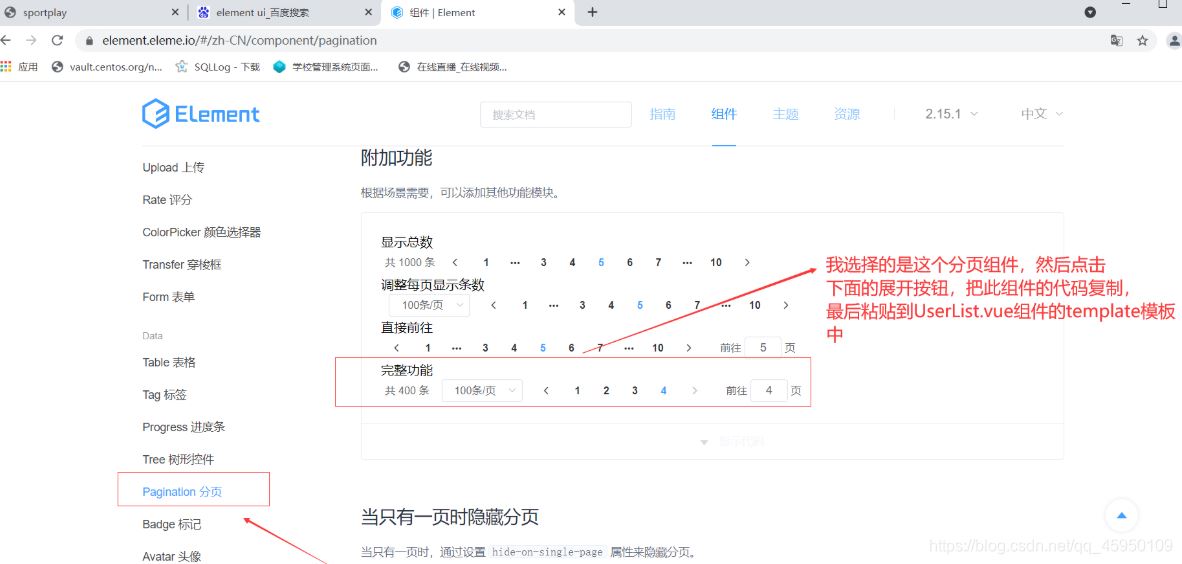
Task: Bookmark this page with star icon
Action: coord(1143,41)
